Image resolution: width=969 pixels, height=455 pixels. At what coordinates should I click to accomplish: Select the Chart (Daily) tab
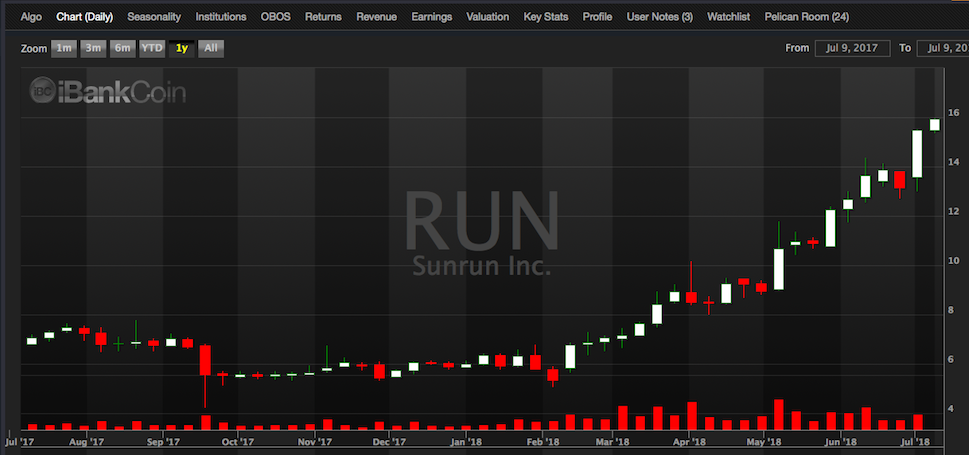coord(85,17)
